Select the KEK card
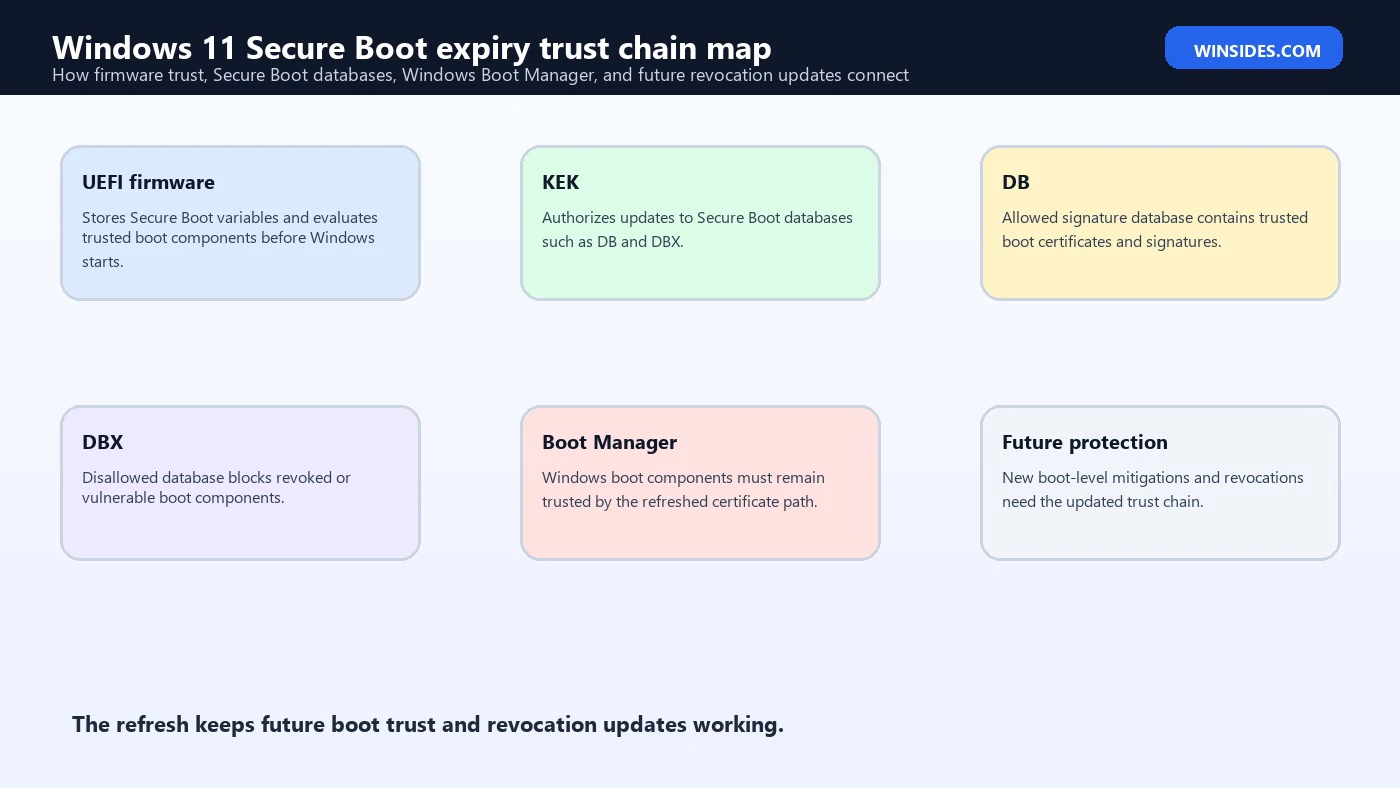Image resolution: width=1400 pixels, height=788 pixels. pyautogui.click(x=700, y=223)
